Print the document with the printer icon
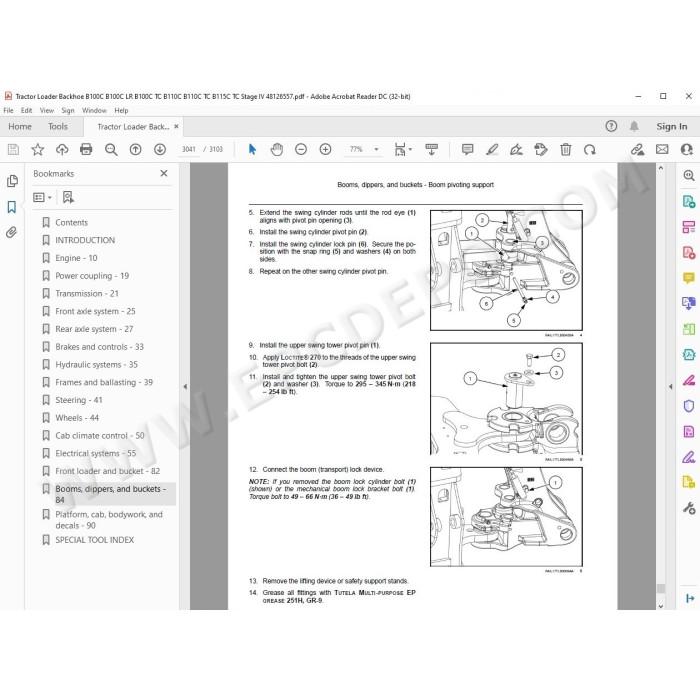This screenshot has width=700, height=700. [x=86, y=149]
